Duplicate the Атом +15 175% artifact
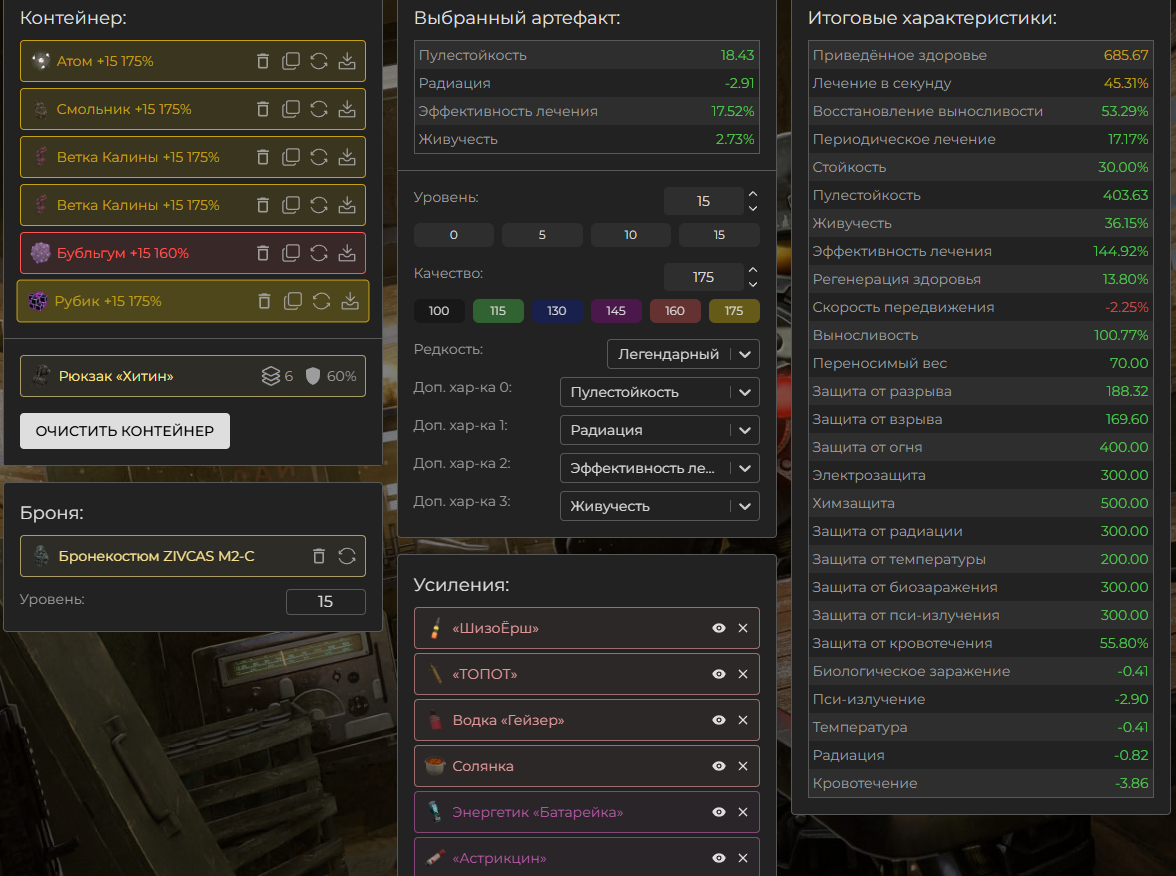The image size is (1176, 876). tap(291, 62)
